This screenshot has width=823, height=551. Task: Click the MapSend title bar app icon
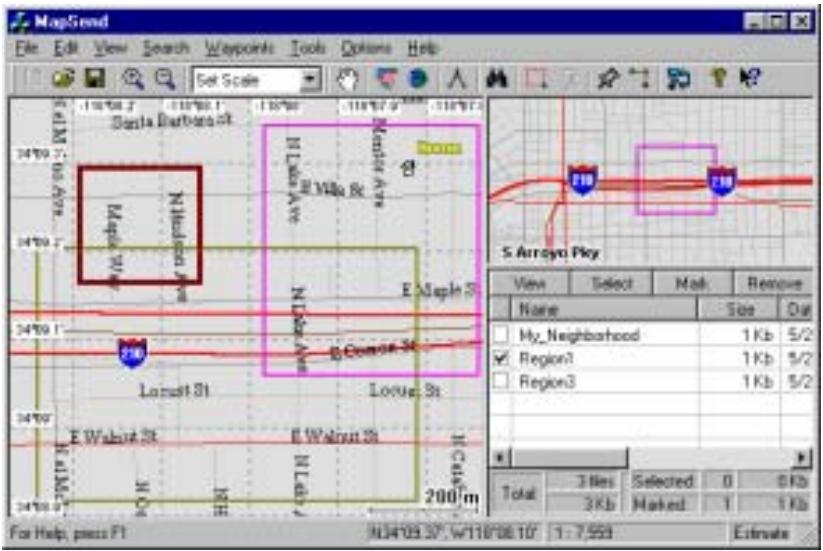pyautogui.click(x=22, y=22)
